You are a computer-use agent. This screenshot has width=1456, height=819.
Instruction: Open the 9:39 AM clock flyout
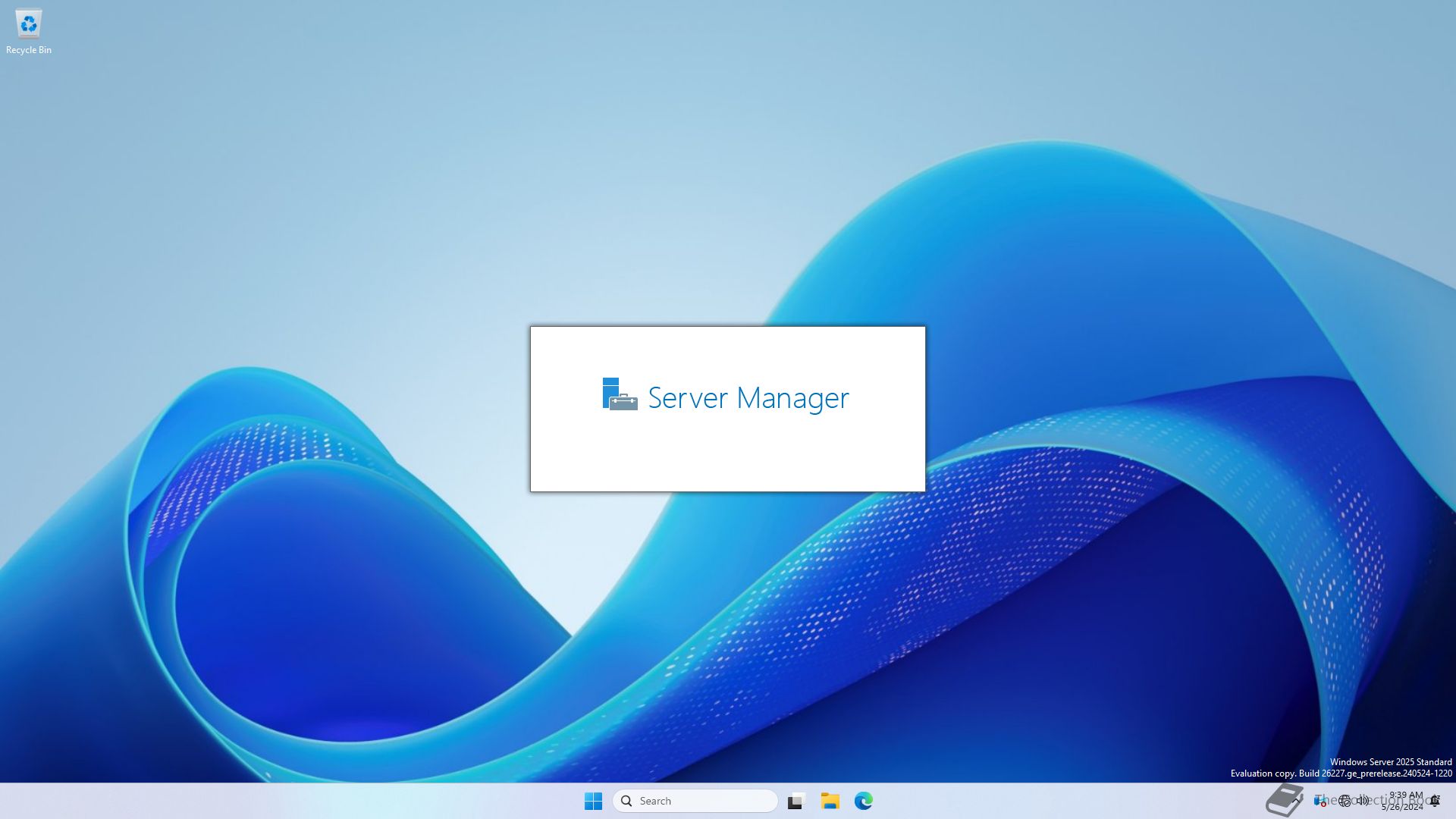(x=1405, y=795)
